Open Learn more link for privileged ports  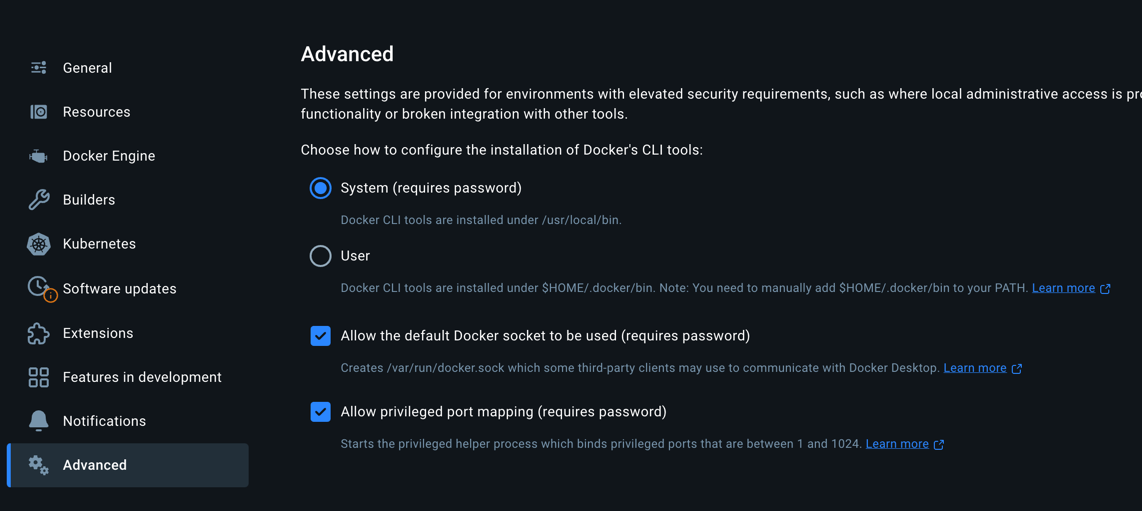click(905, 443)
